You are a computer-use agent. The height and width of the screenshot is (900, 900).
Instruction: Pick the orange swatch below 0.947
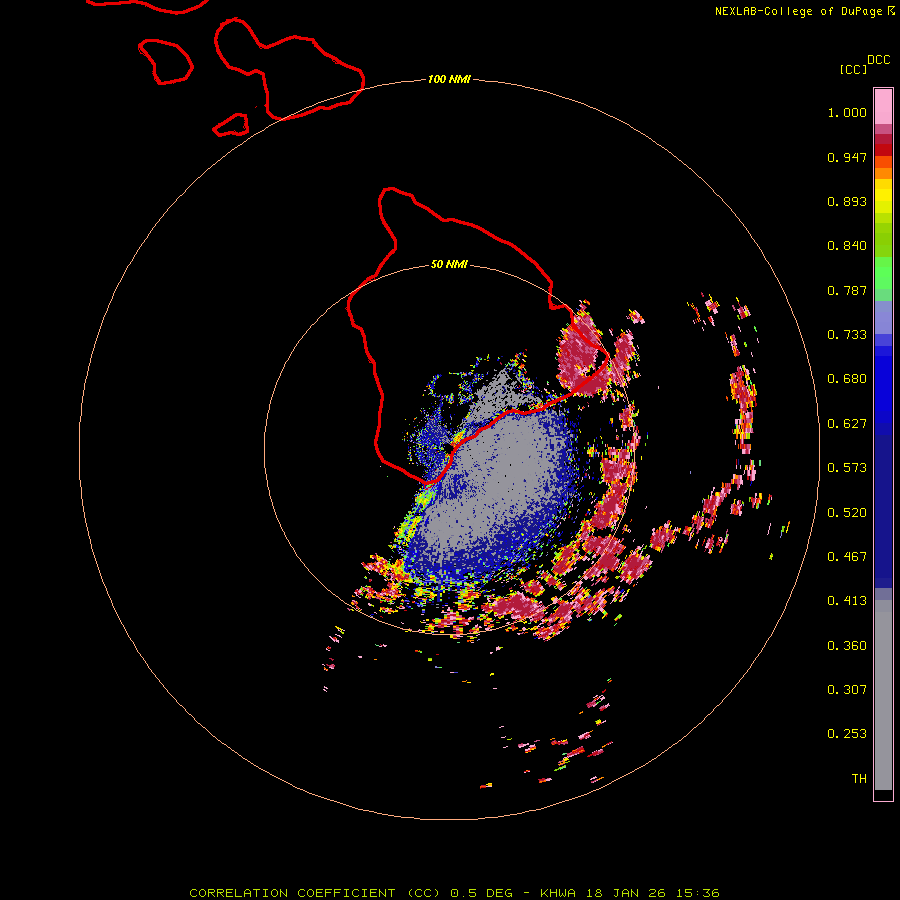(883, 173)
